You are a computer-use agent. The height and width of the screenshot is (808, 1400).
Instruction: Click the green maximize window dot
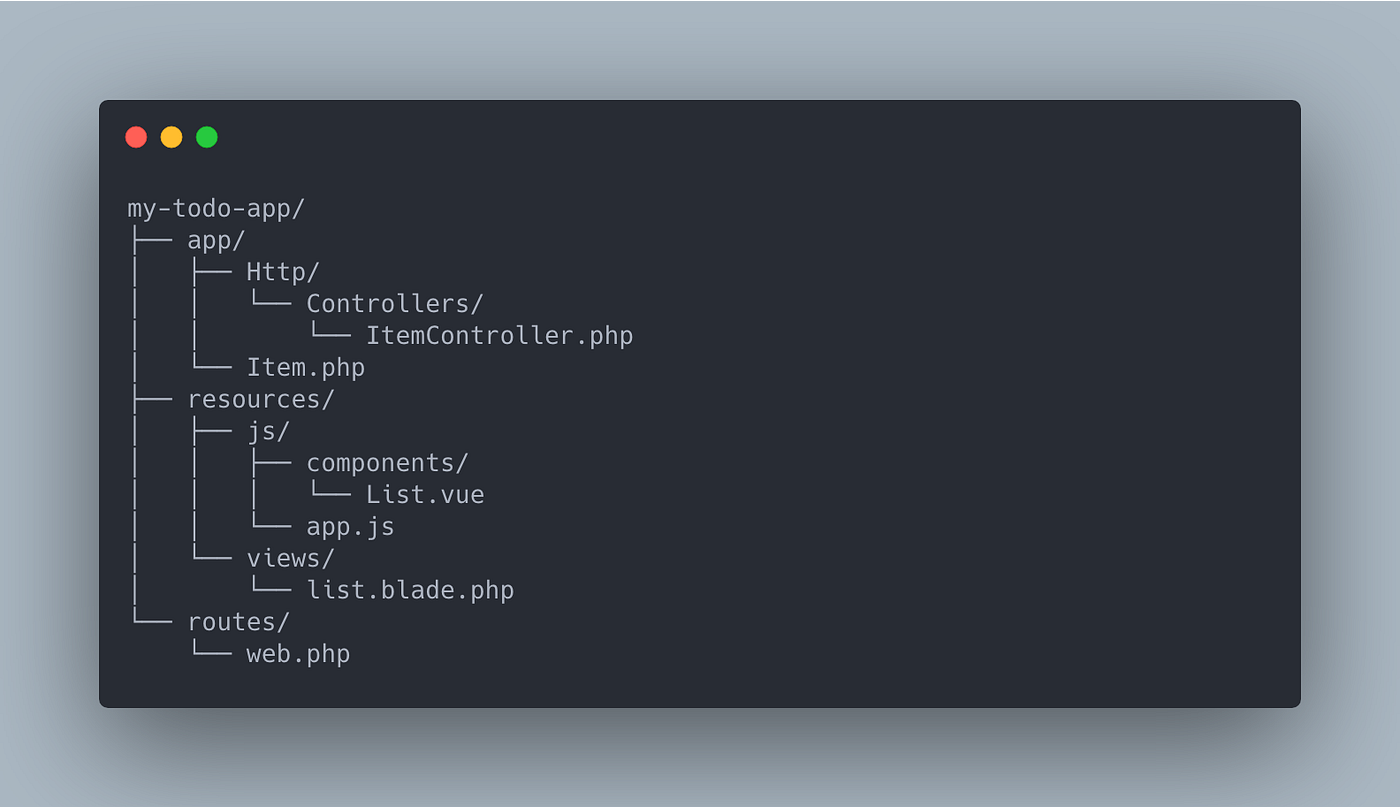[207, 137]
